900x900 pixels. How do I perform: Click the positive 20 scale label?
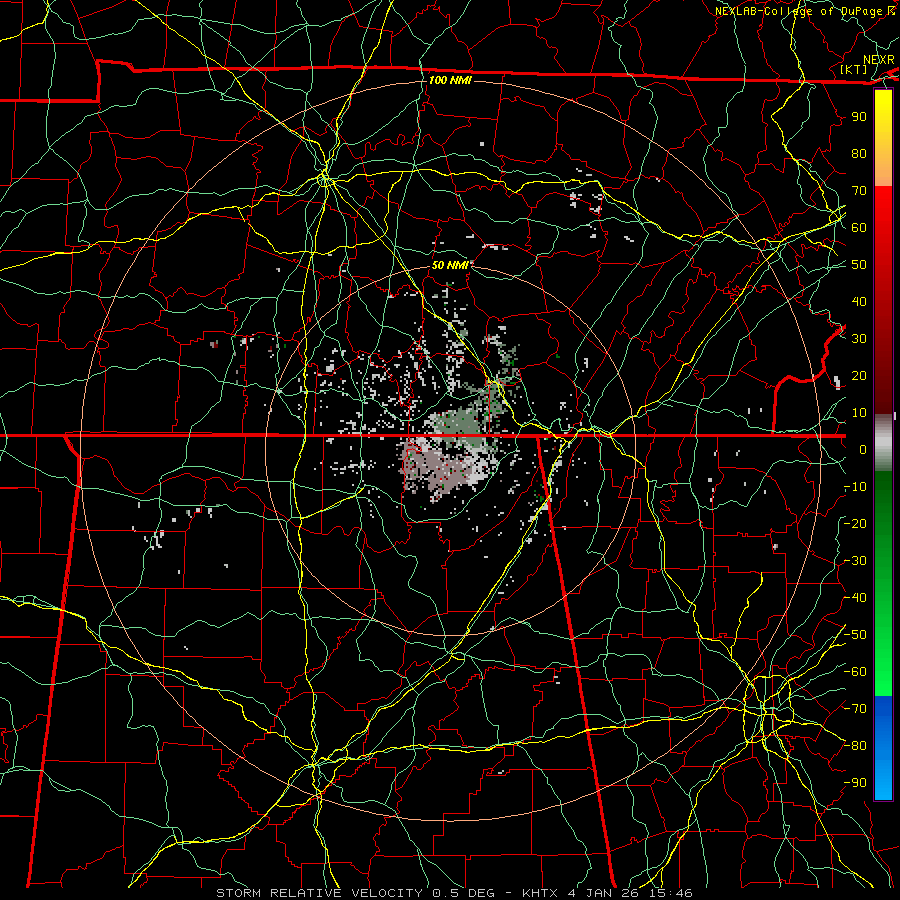click(x=859, y=375)
